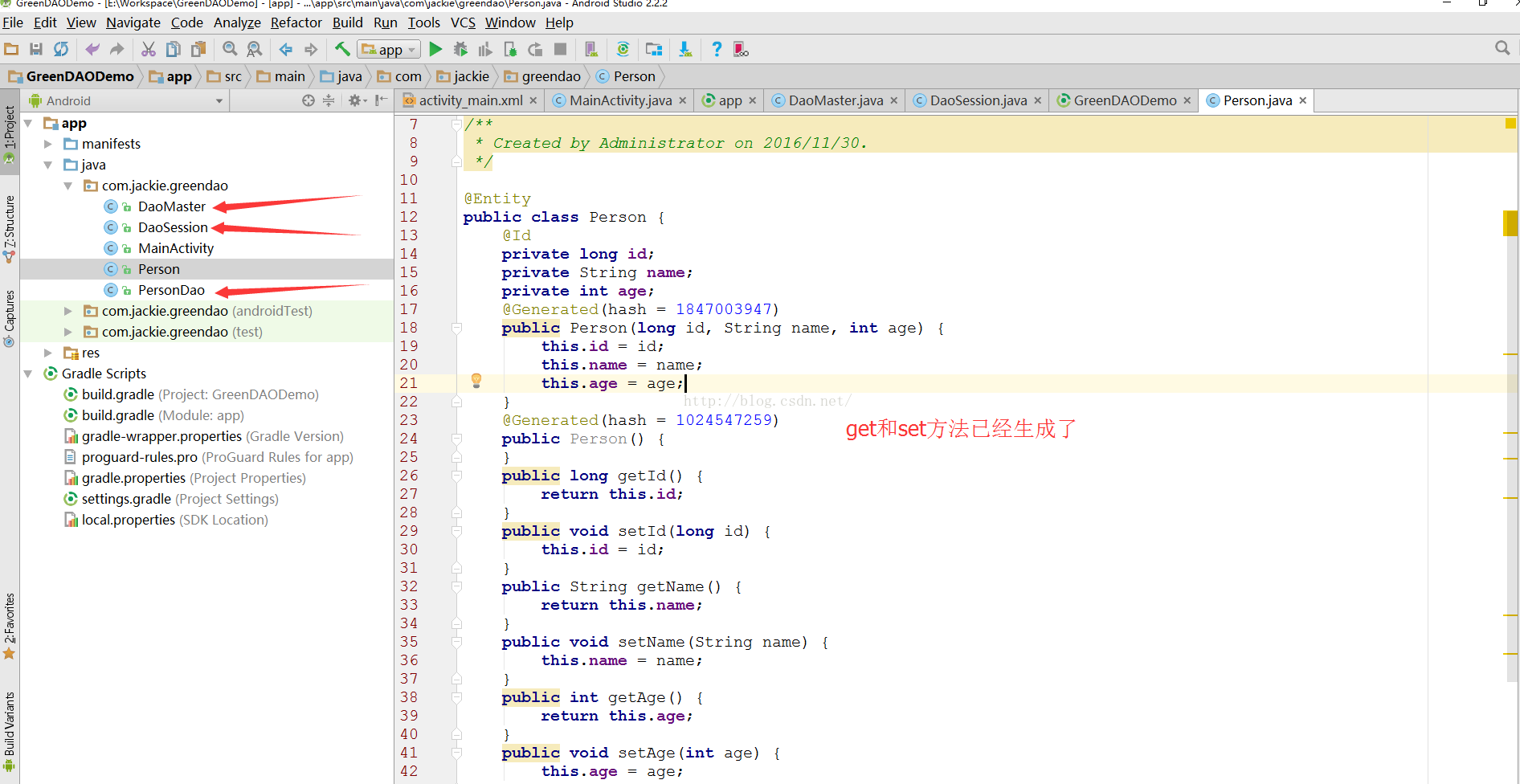This screenshot has height=784, width=1520.
Task: Close the DaoSession.java tab
Action: coord(1037,100)
